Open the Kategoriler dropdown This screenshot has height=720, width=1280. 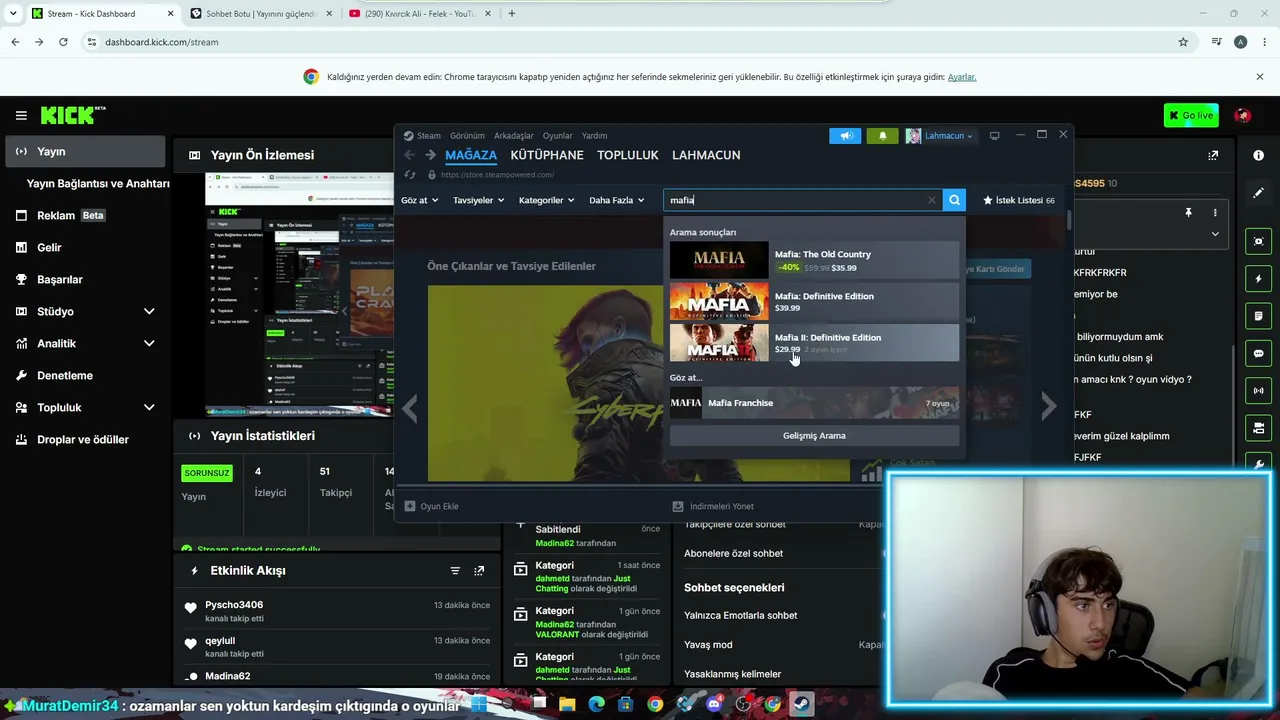click(x=546, y=200)
